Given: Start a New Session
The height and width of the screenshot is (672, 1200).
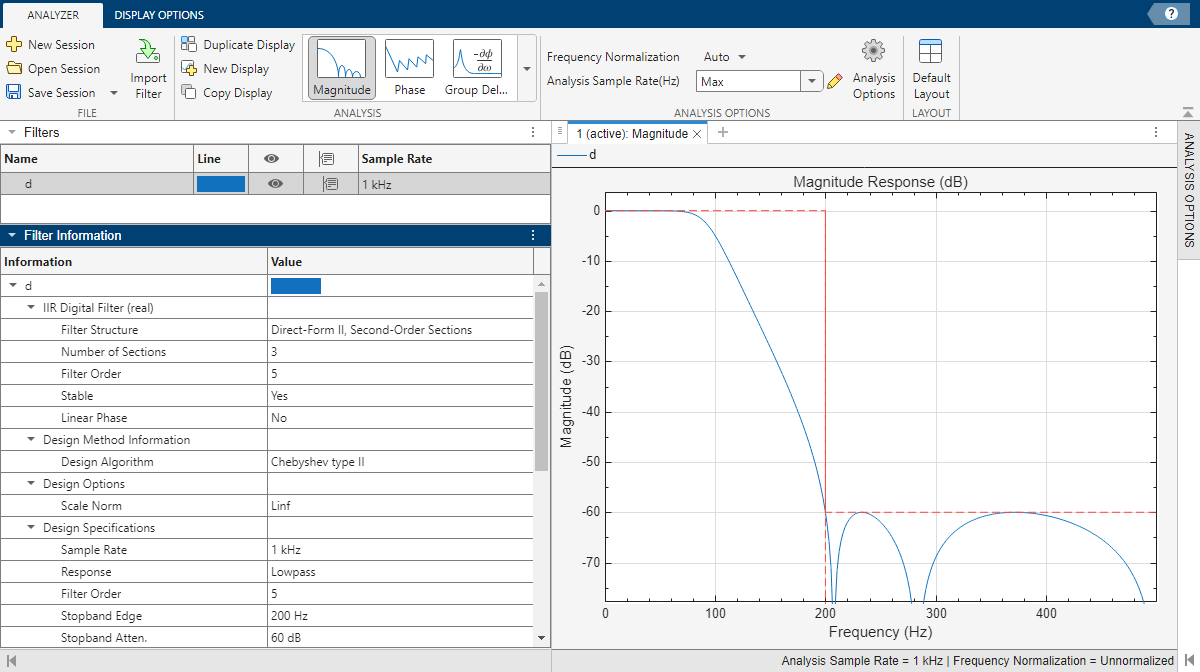Looking at the screenshot, I should coord(55,44).
